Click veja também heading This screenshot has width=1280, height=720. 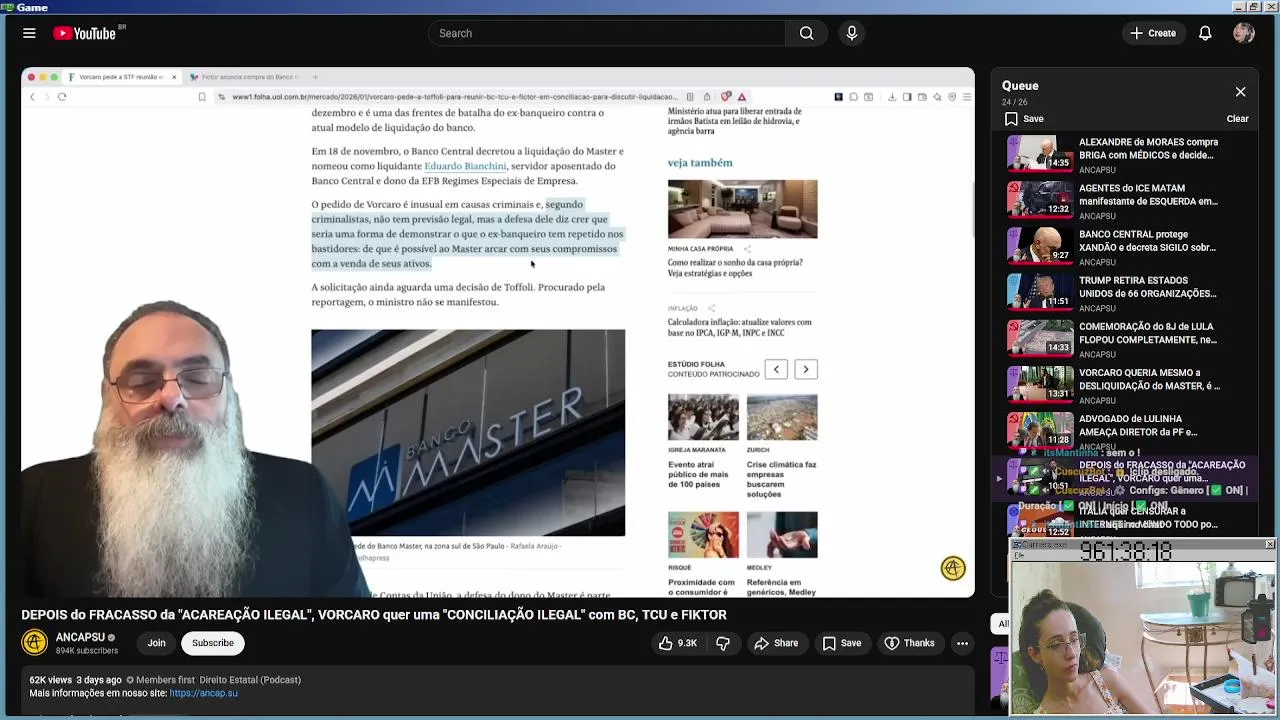[700, 162]
